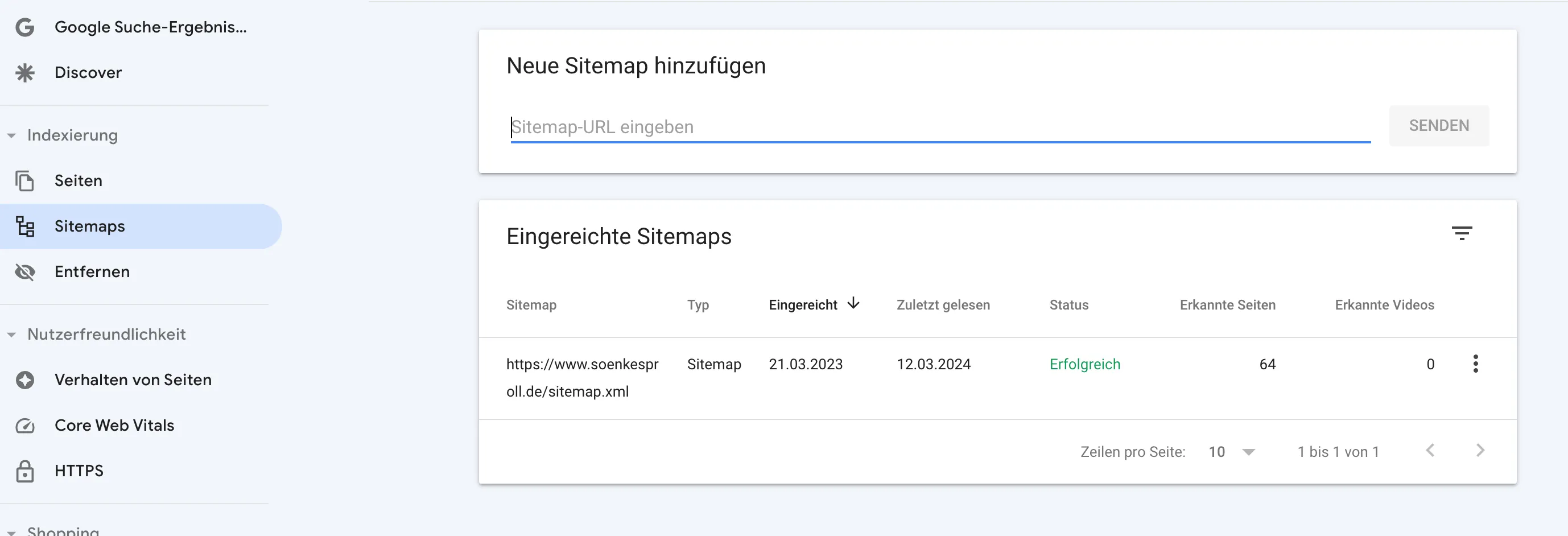Screen dimensions: 1568x536
Task: Click the Google Suche-Ergebnisse logo icon
Action: point(24,27)
